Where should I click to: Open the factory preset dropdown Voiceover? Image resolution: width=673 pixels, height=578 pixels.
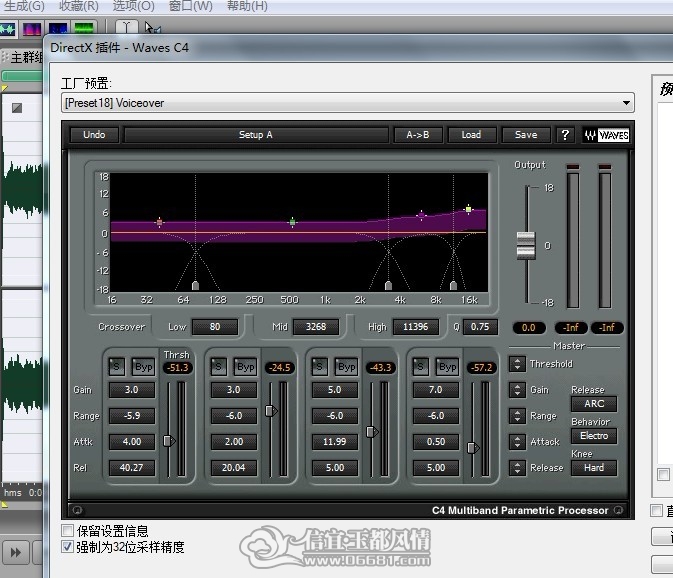(348, 103)
